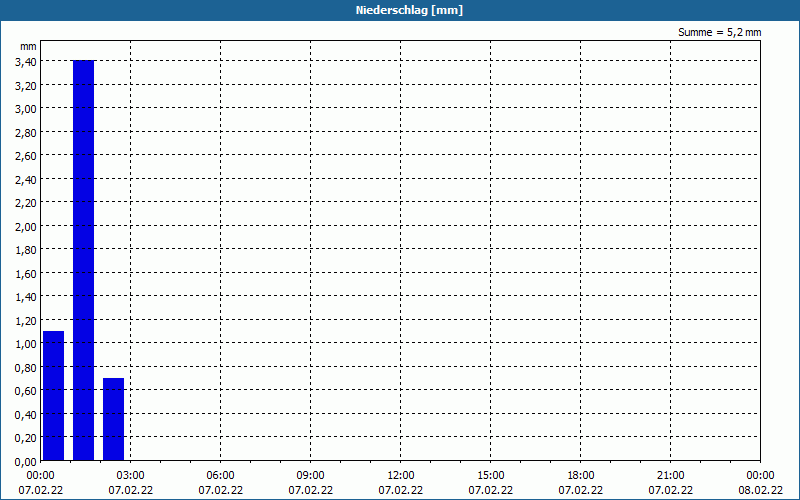The image size is (800, 500).
Task: Click the 2,20 y-axis value
Action: coord(26,203)
